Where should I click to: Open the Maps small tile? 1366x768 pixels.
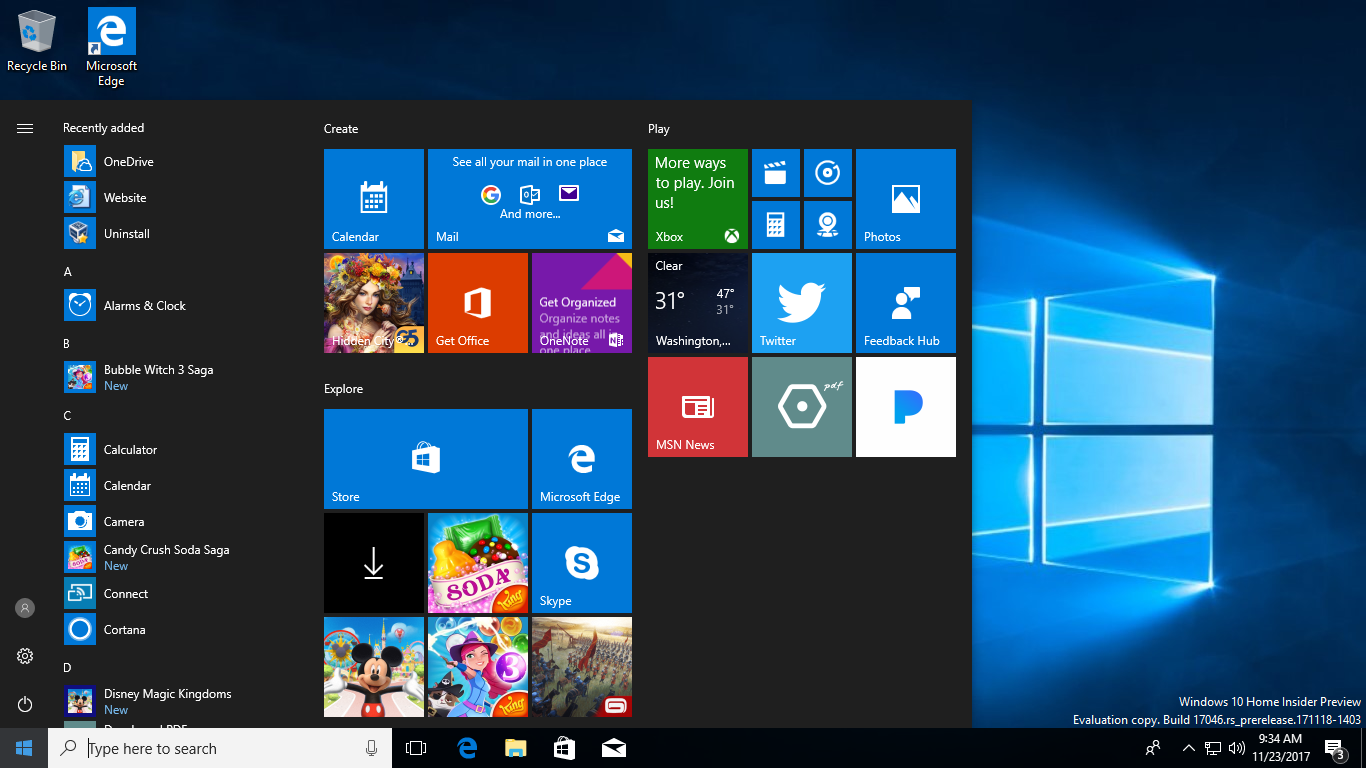point(828,225)
